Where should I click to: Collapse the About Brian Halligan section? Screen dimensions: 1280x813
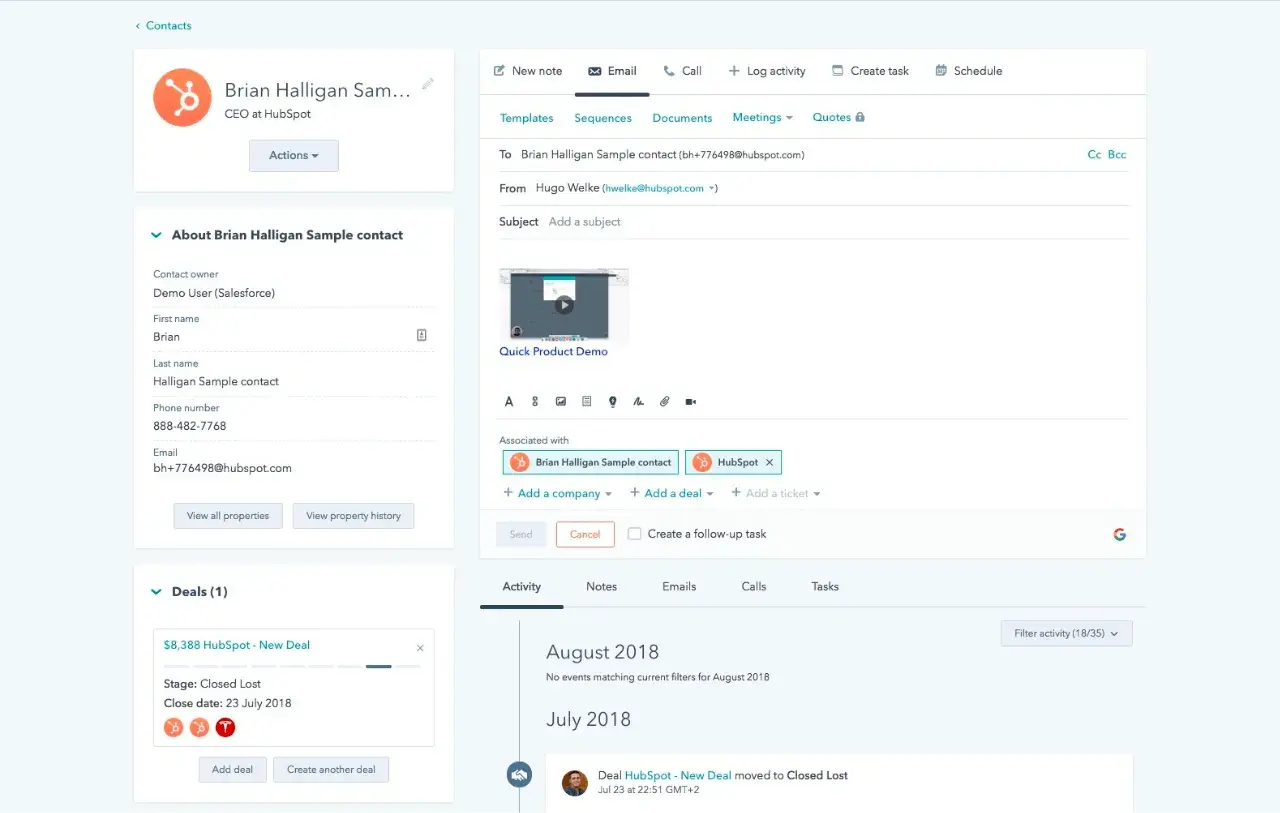point(156,236)
